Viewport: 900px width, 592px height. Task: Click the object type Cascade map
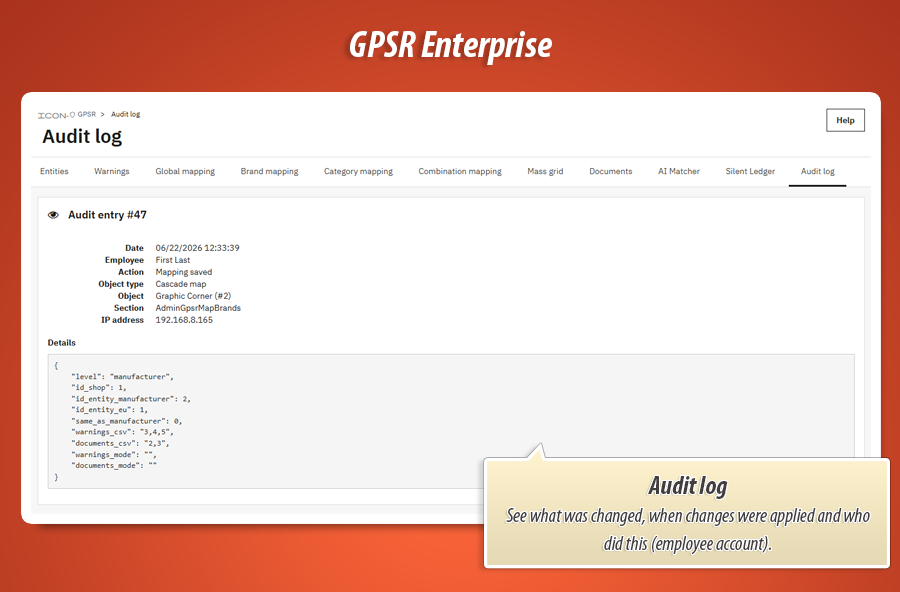point(181,284)
